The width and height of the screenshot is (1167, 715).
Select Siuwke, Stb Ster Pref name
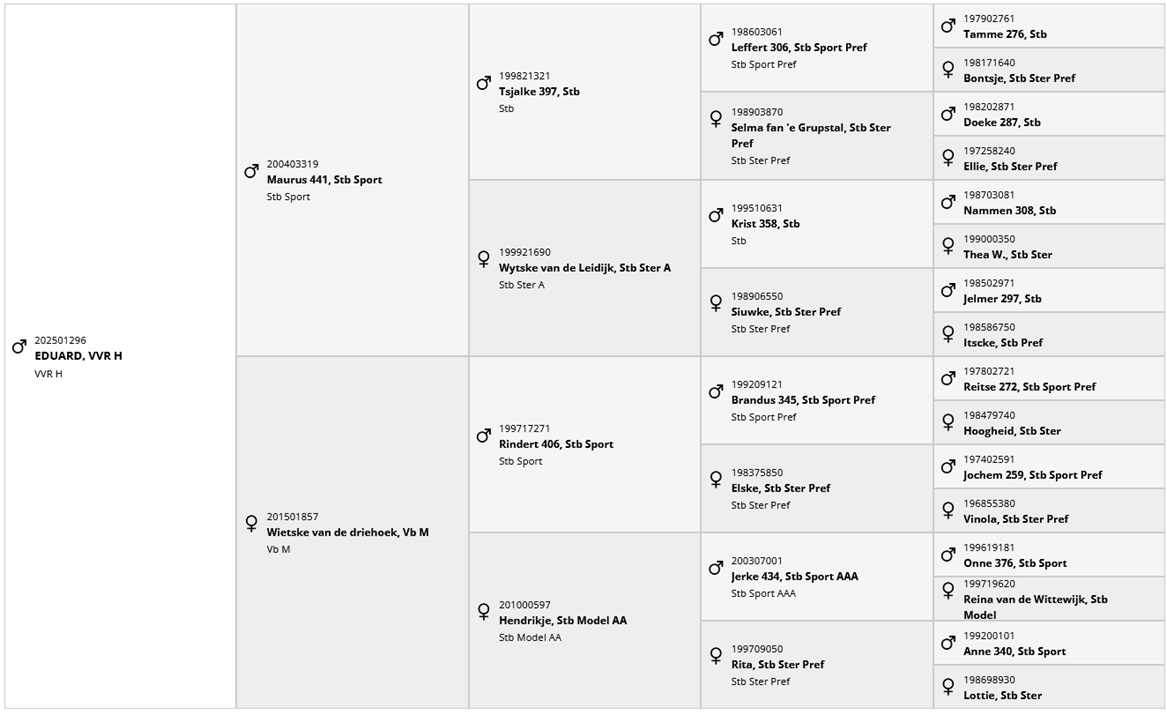click(785, 312)
